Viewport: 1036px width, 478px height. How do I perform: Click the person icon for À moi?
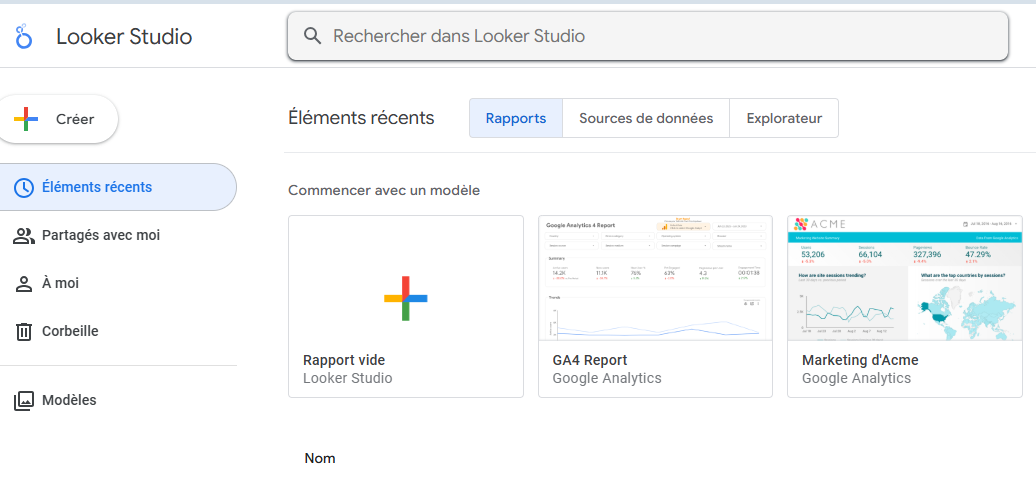tap(24, 284)
